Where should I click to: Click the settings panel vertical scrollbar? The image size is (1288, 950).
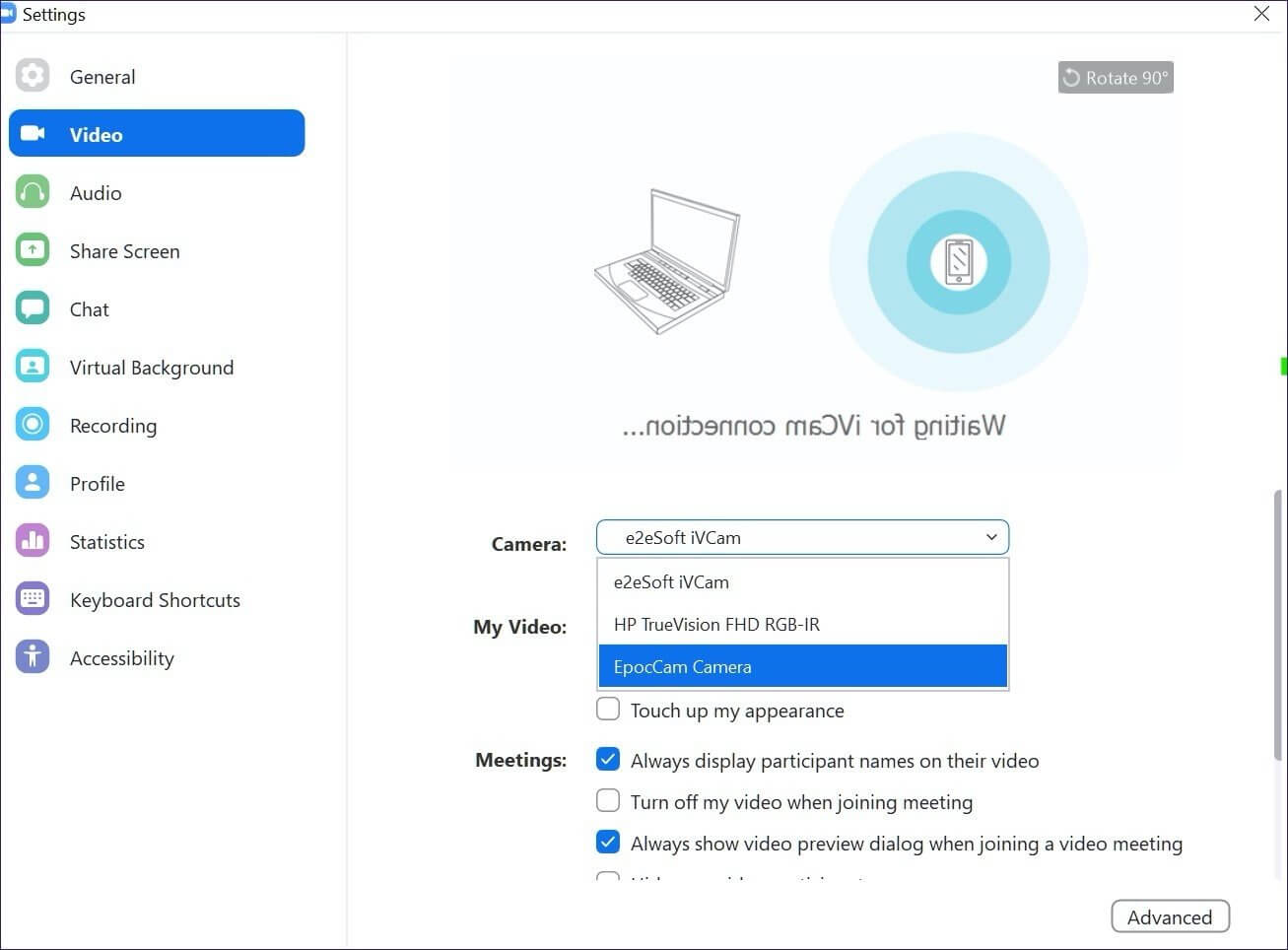[1279, 624]
